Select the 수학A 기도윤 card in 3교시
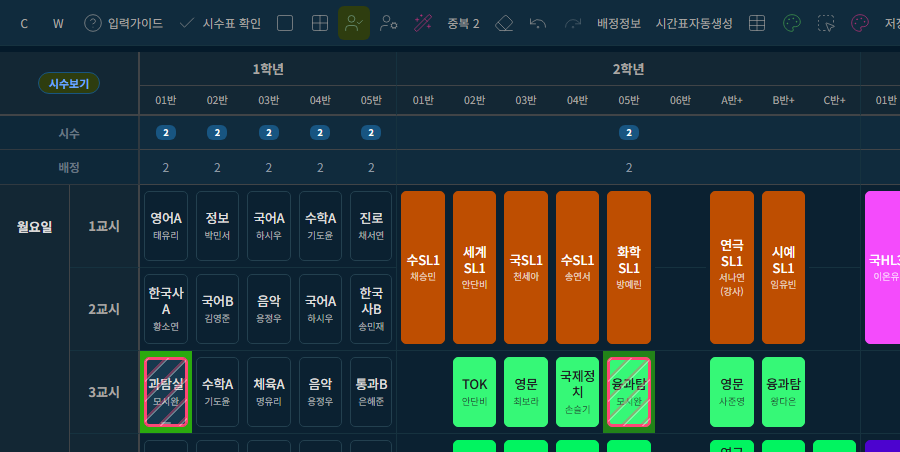 [217, 392]
